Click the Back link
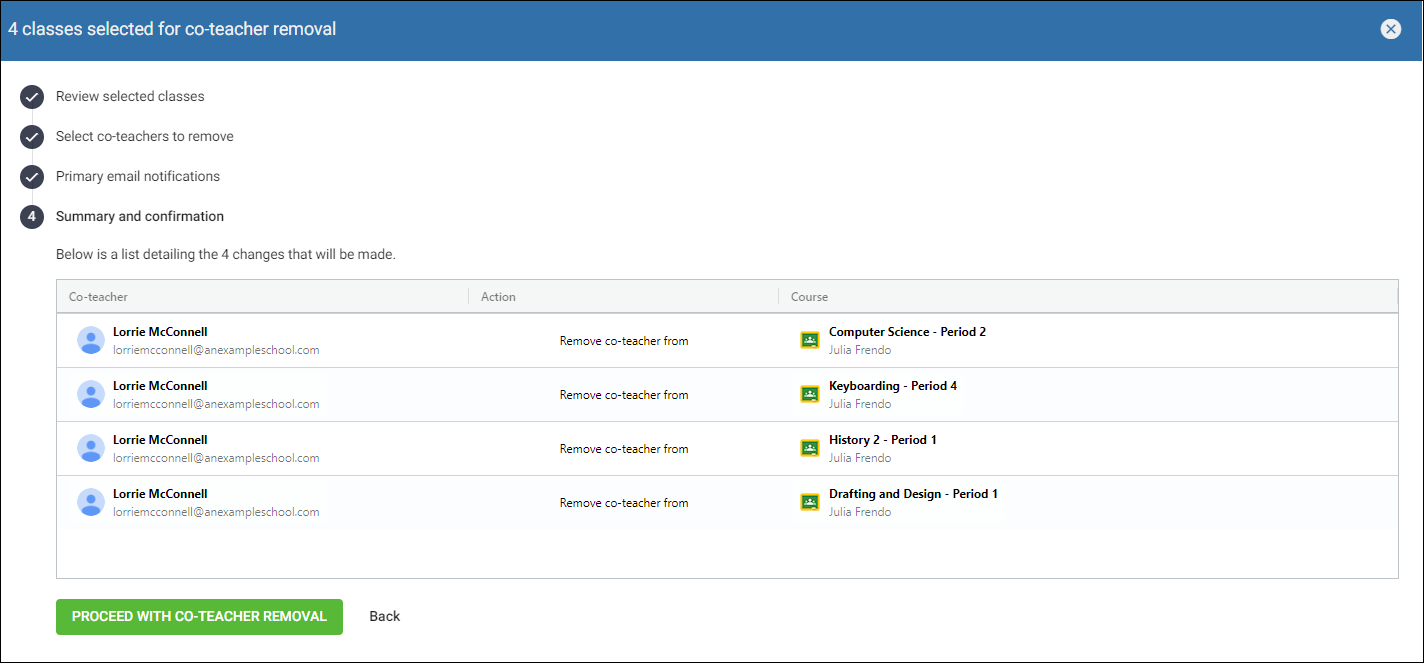The width and height of the screenshot is (1424, 663). coord(384,616)
